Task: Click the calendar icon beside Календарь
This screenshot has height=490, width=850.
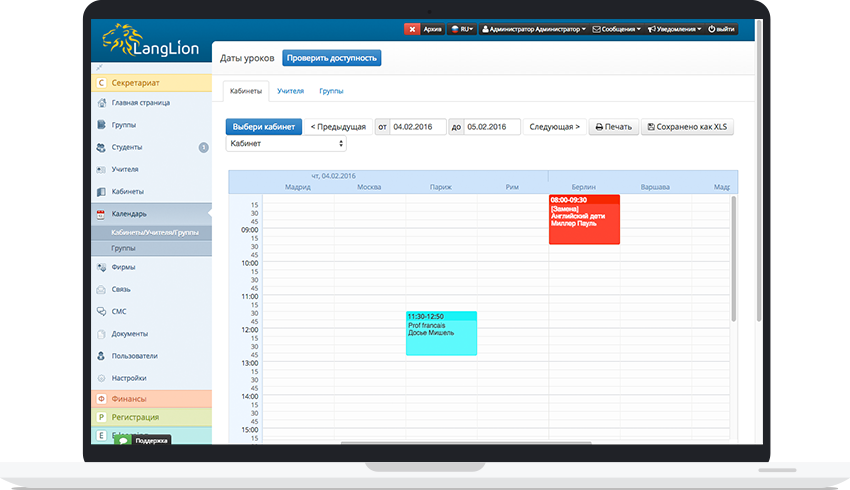Action: 101,214
